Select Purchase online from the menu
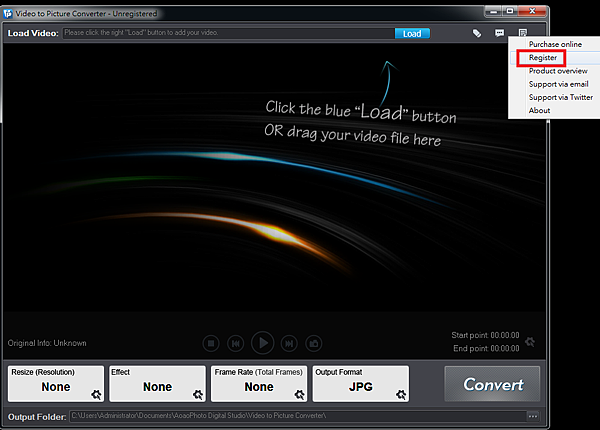The image size is (600, 430). [x=555, y=44]
